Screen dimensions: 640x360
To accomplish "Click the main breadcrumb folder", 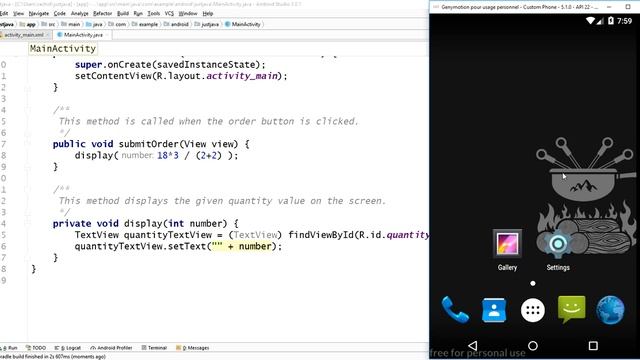I will click(71, 24).
